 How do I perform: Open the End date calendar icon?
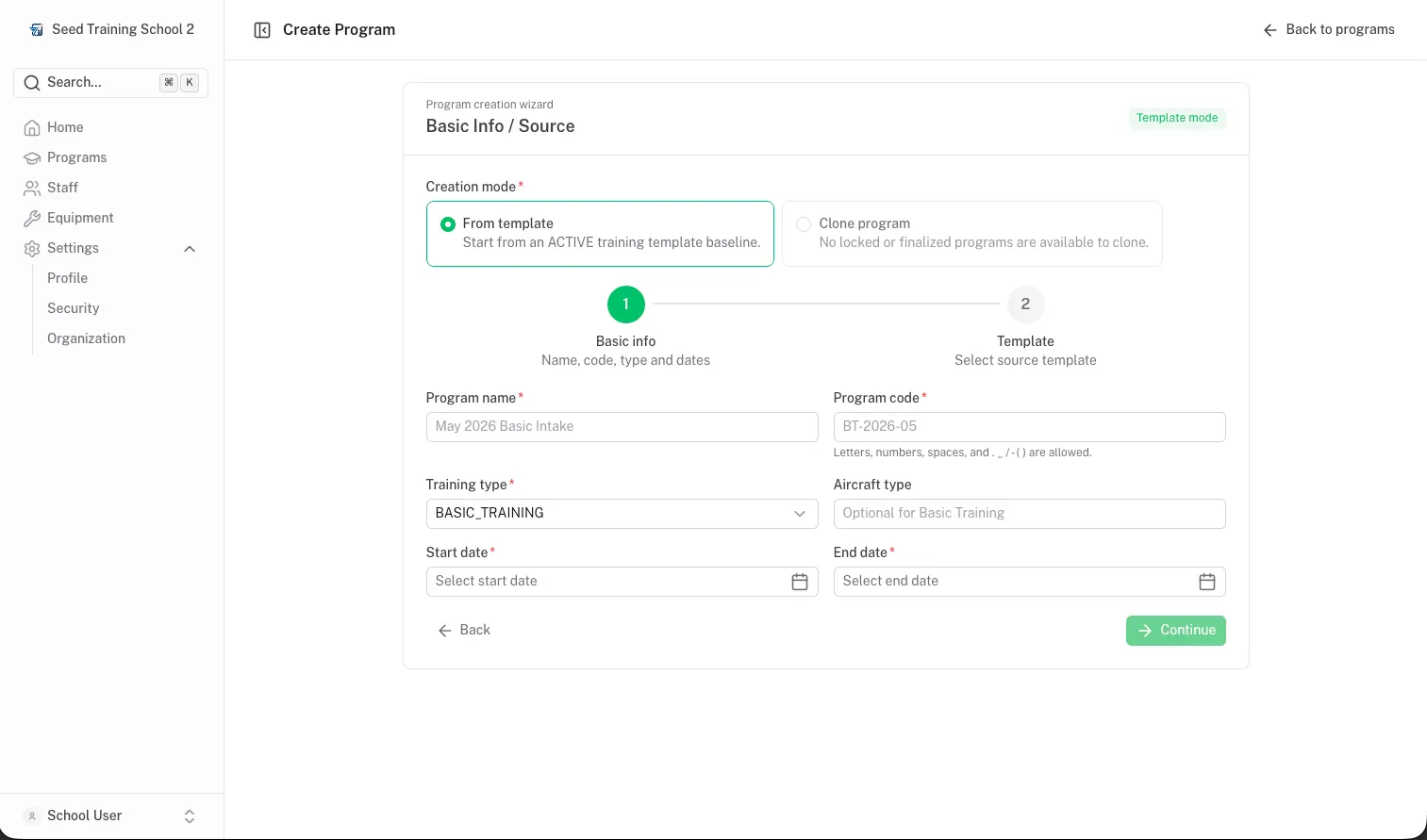tap(1207, 582)
